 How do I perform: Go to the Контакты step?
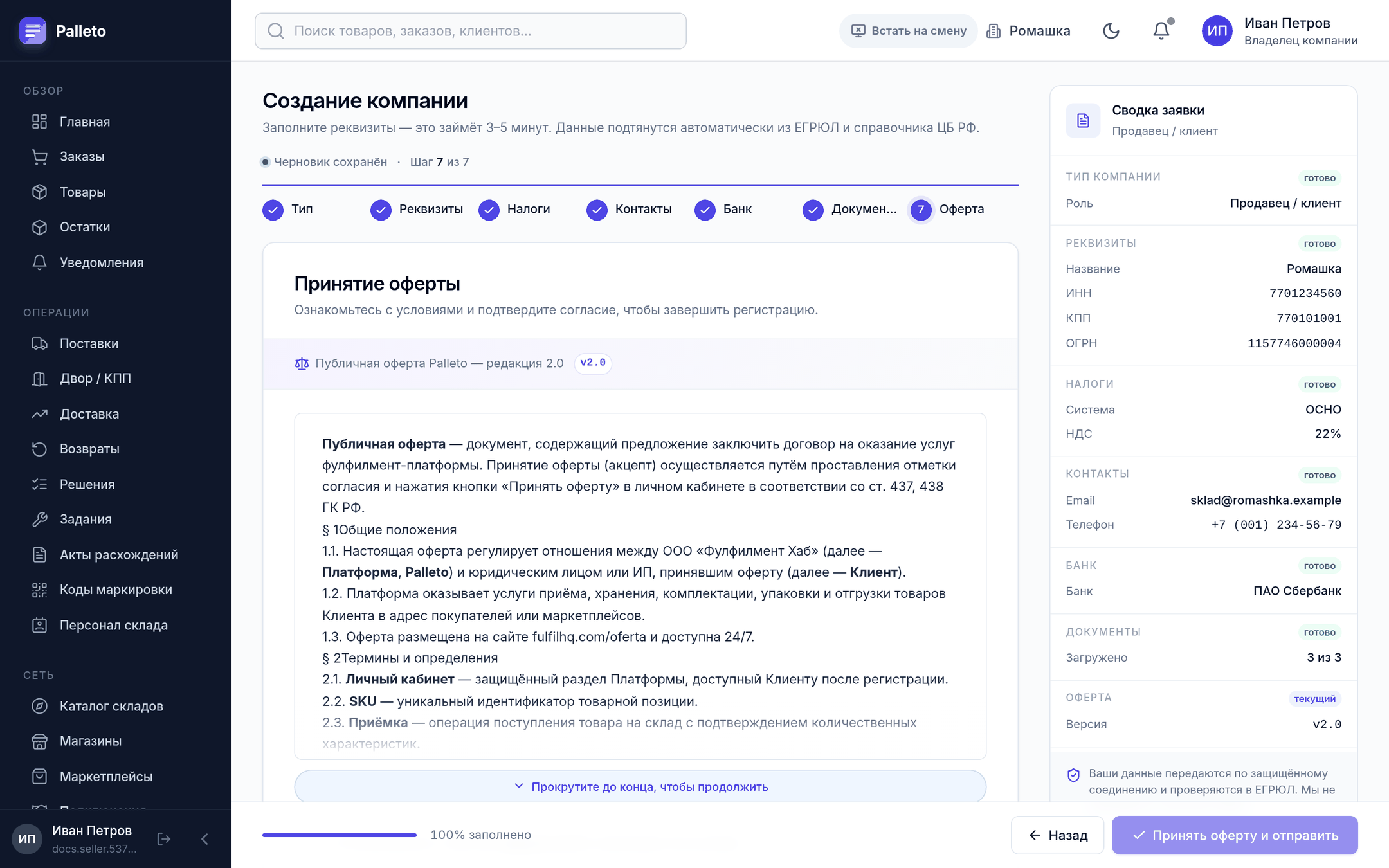pos(630,210)
